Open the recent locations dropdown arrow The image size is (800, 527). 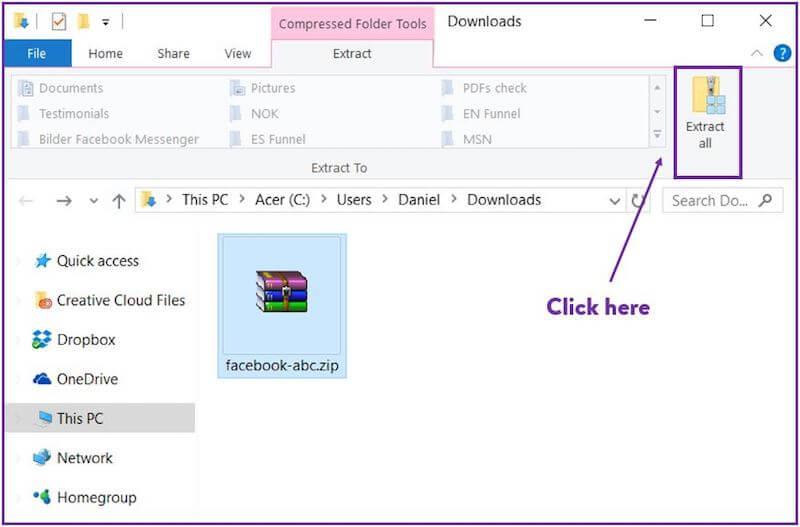93,201
